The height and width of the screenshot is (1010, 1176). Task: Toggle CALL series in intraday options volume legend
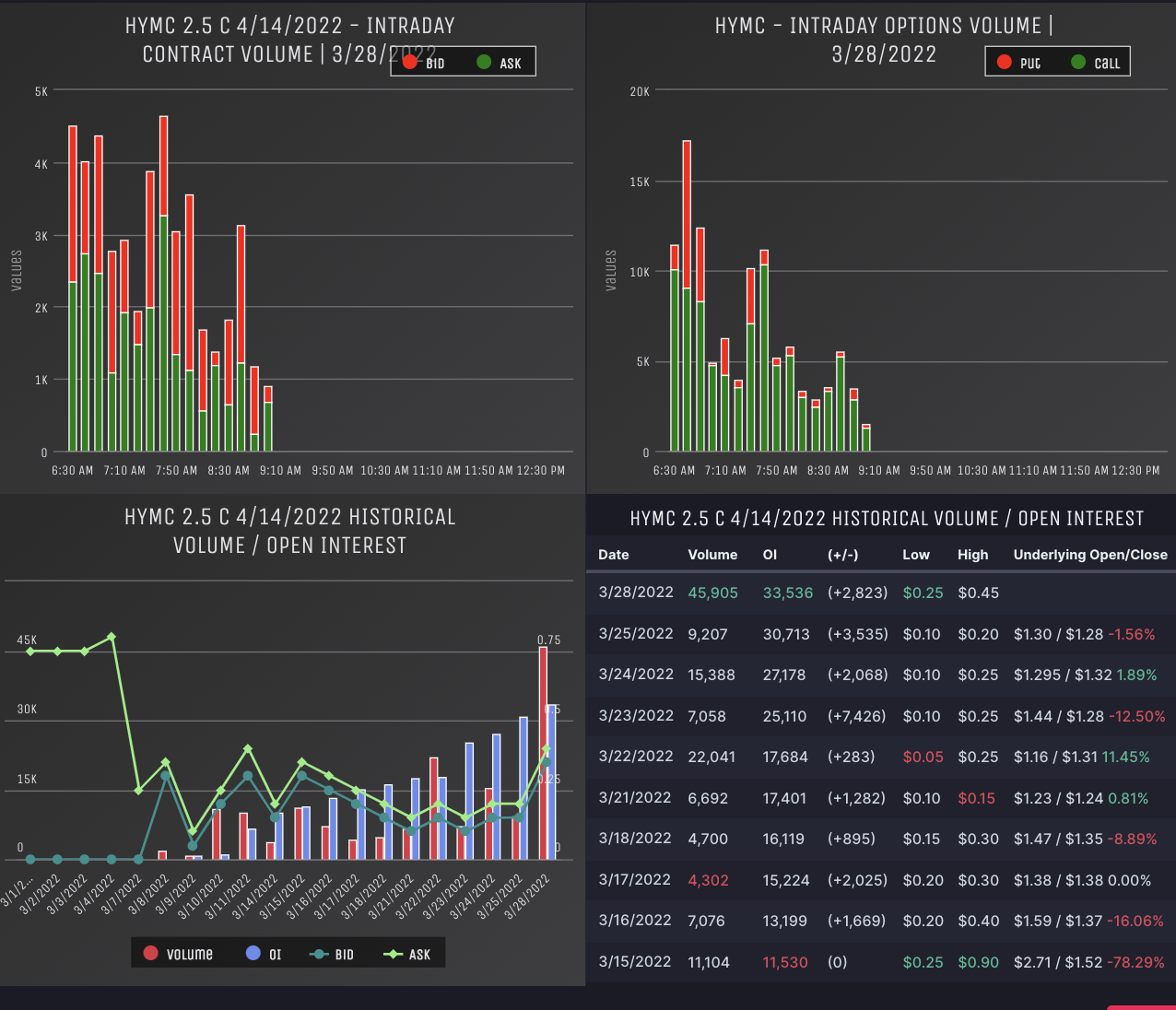[x=1095, y=63]
